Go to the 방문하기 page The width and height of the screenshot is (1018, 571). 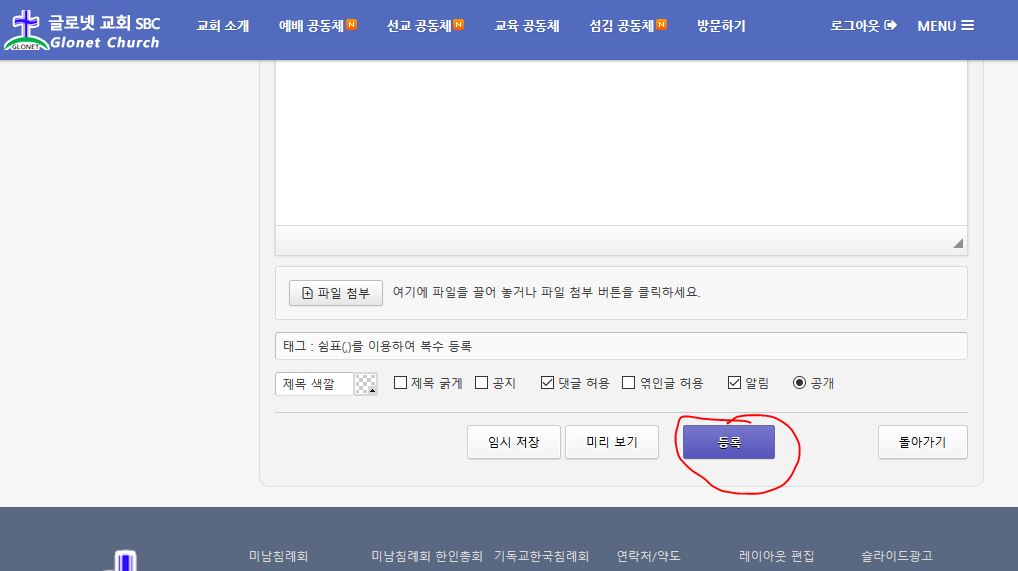[721, 26]
